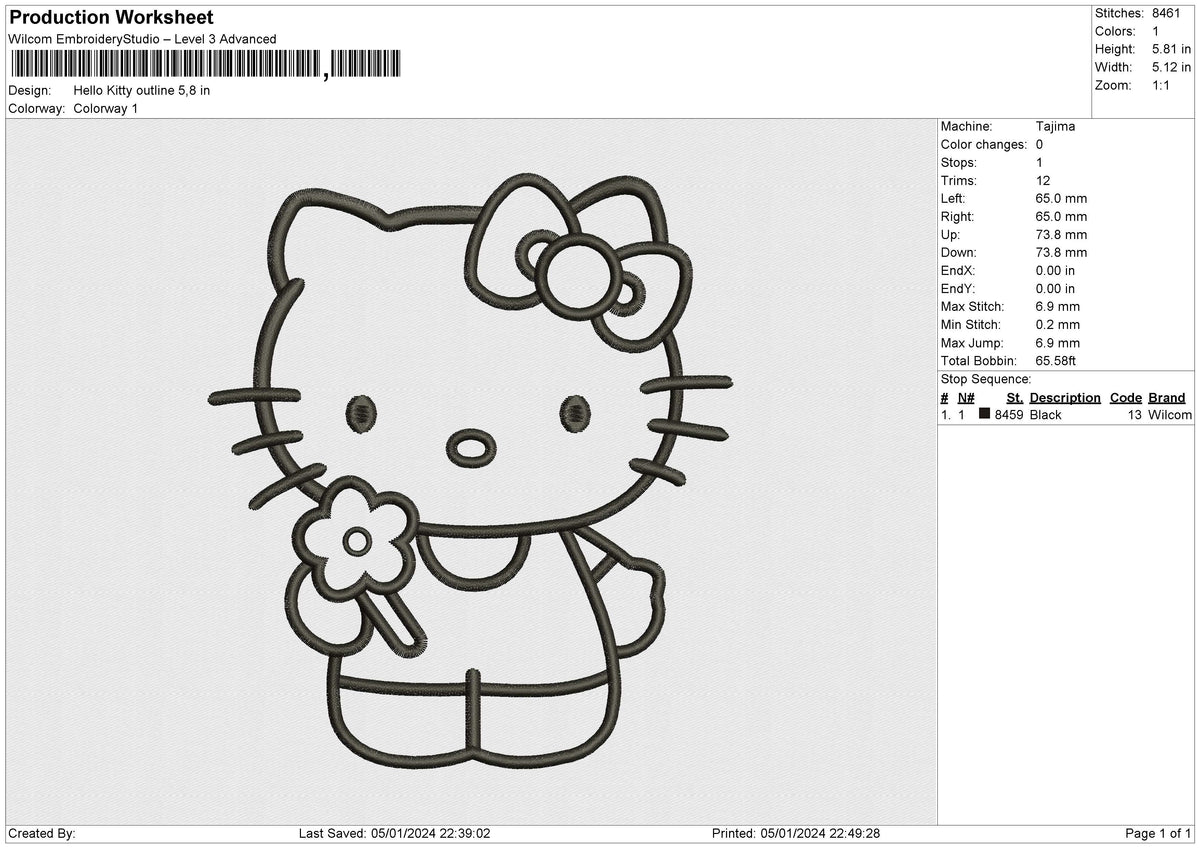Select the Min Stitch value 0.2 mm

click(x=1058, y=324)
